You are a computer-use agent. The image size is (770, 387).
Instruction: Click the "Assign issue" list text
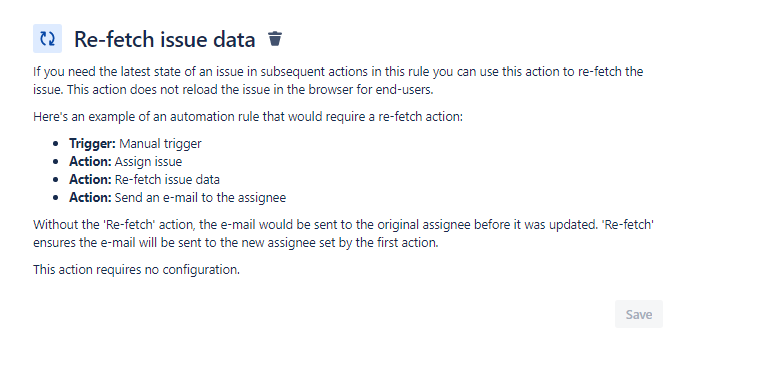click(148, 162)
